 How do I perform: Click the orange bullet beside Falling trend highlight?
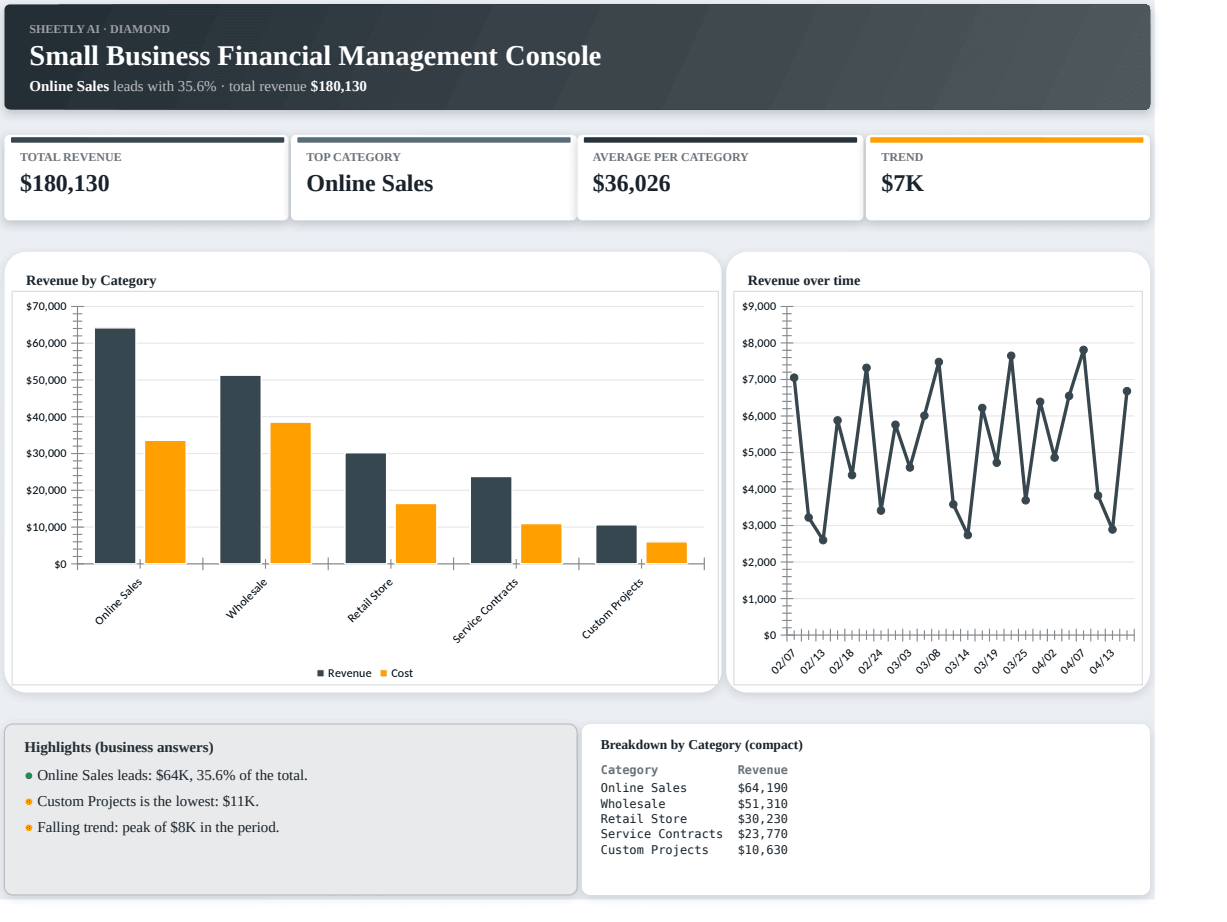tap(29, 828)
